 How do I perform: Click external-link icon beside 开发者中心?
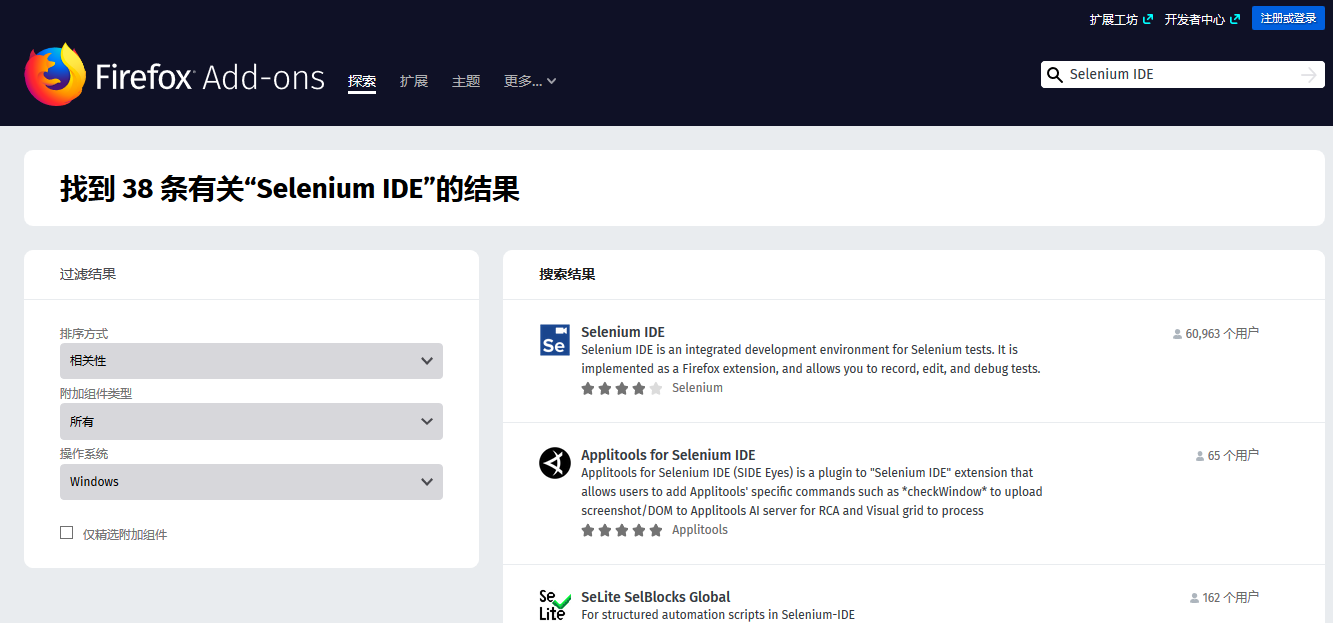(1235, 19)
